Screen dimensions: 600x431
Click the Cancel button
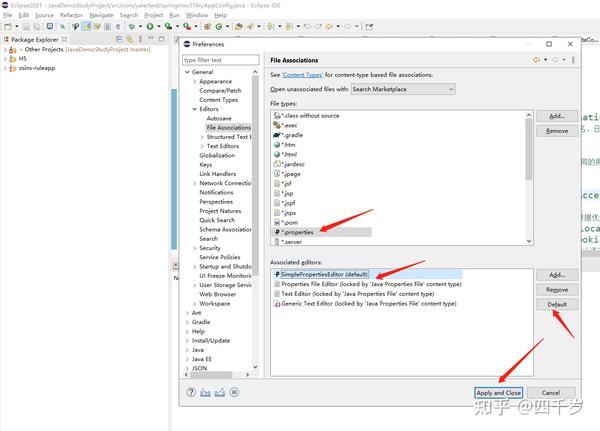pos(551,393)
